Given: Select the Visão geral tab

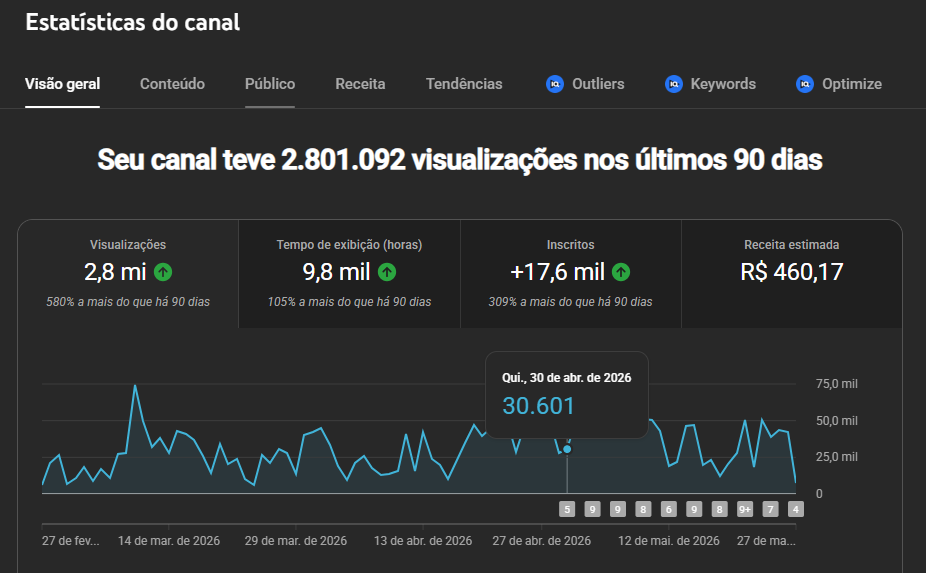Looking at the screenshot, I should coord(63,84).
